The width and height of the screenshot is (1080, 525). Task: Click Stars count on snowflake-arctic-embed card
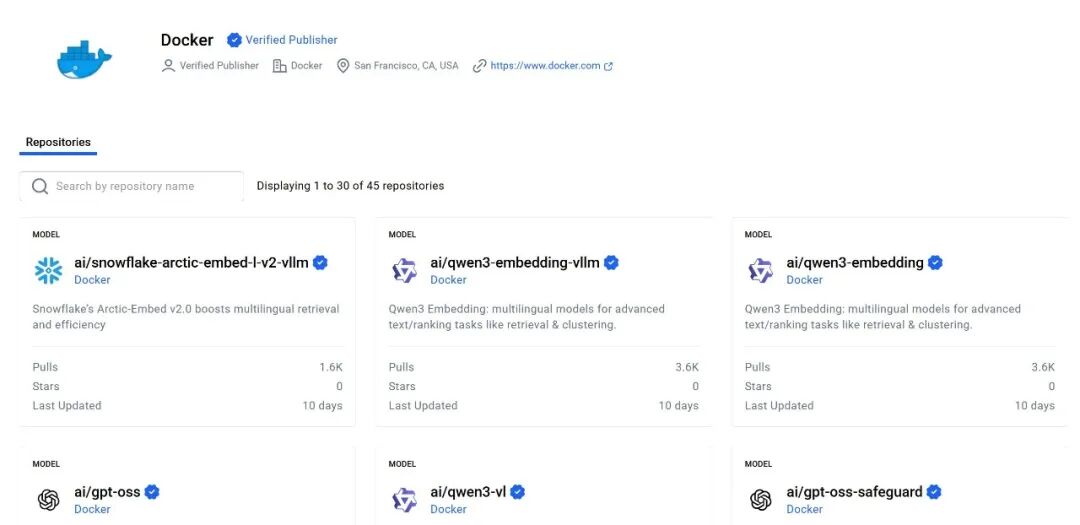(339, 387)
